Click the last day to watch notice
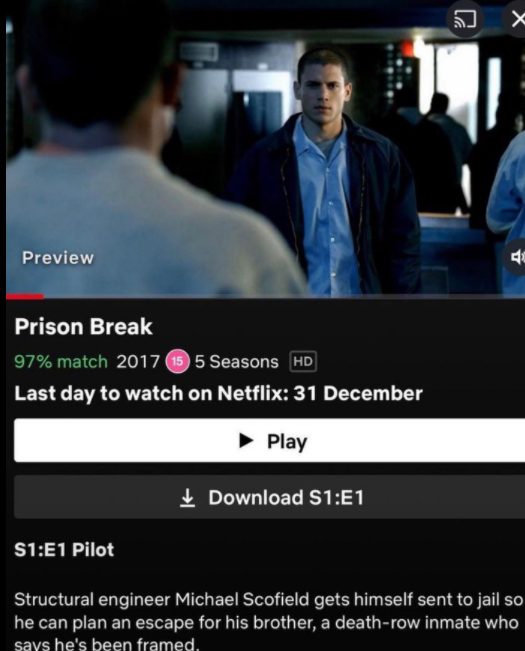 [x=218, y=393]
